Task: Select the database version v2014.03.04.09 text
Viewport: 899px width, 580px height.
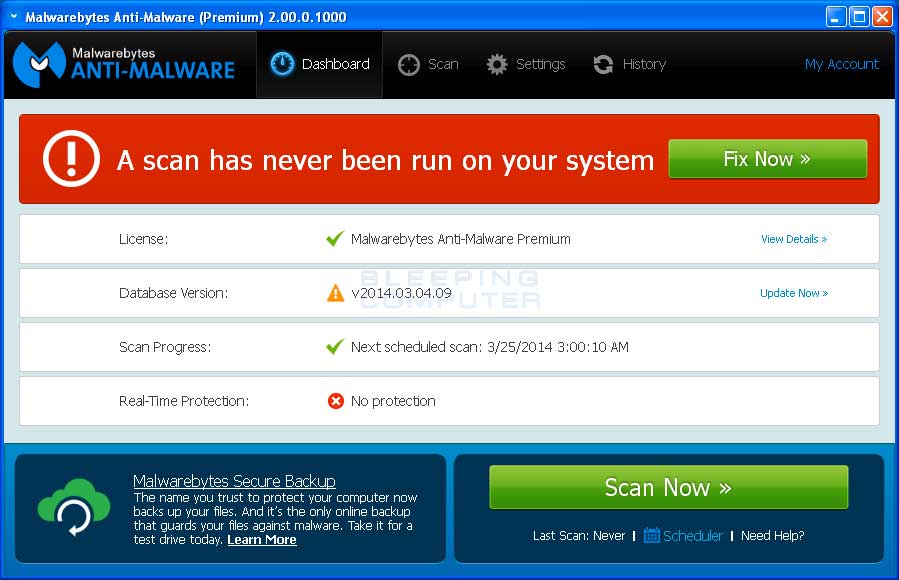Action: [401, 293]
